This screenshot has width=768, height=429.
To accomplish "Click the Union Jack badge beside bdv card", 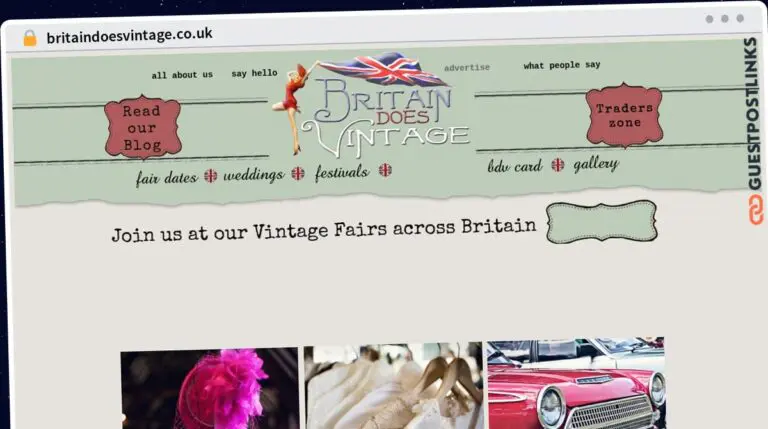I will pyautogui.click(x=558, y=165).
